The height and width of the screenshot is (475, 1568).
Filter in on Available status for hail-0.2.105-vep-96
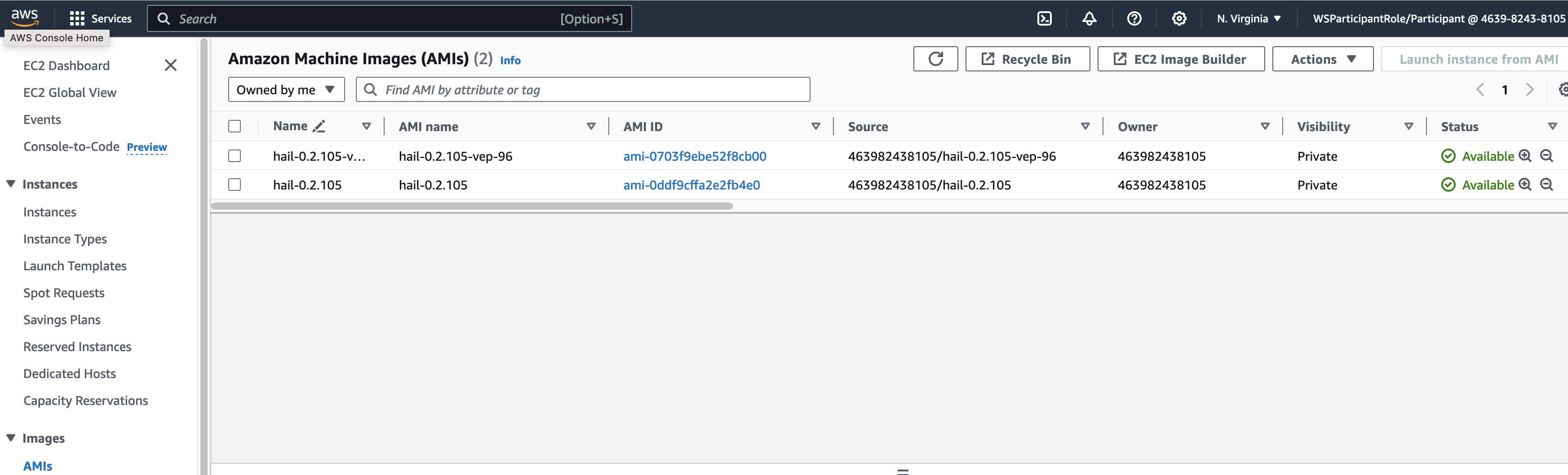click(1525, 156)
